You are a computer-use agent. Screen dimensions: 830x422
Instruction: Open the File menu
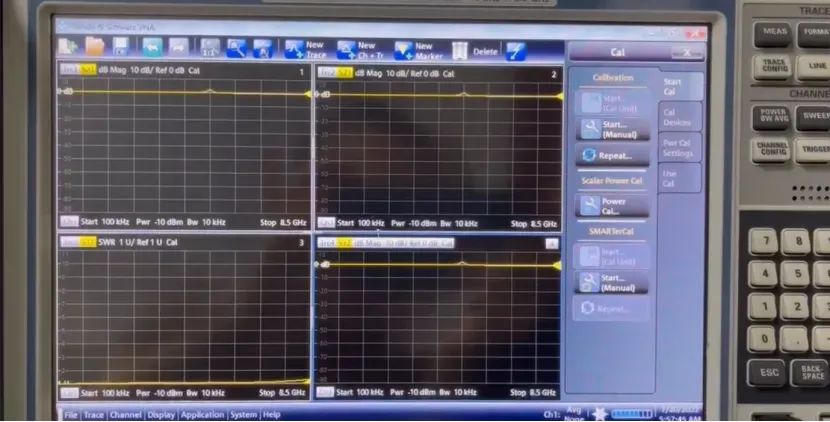pos(71,415)
